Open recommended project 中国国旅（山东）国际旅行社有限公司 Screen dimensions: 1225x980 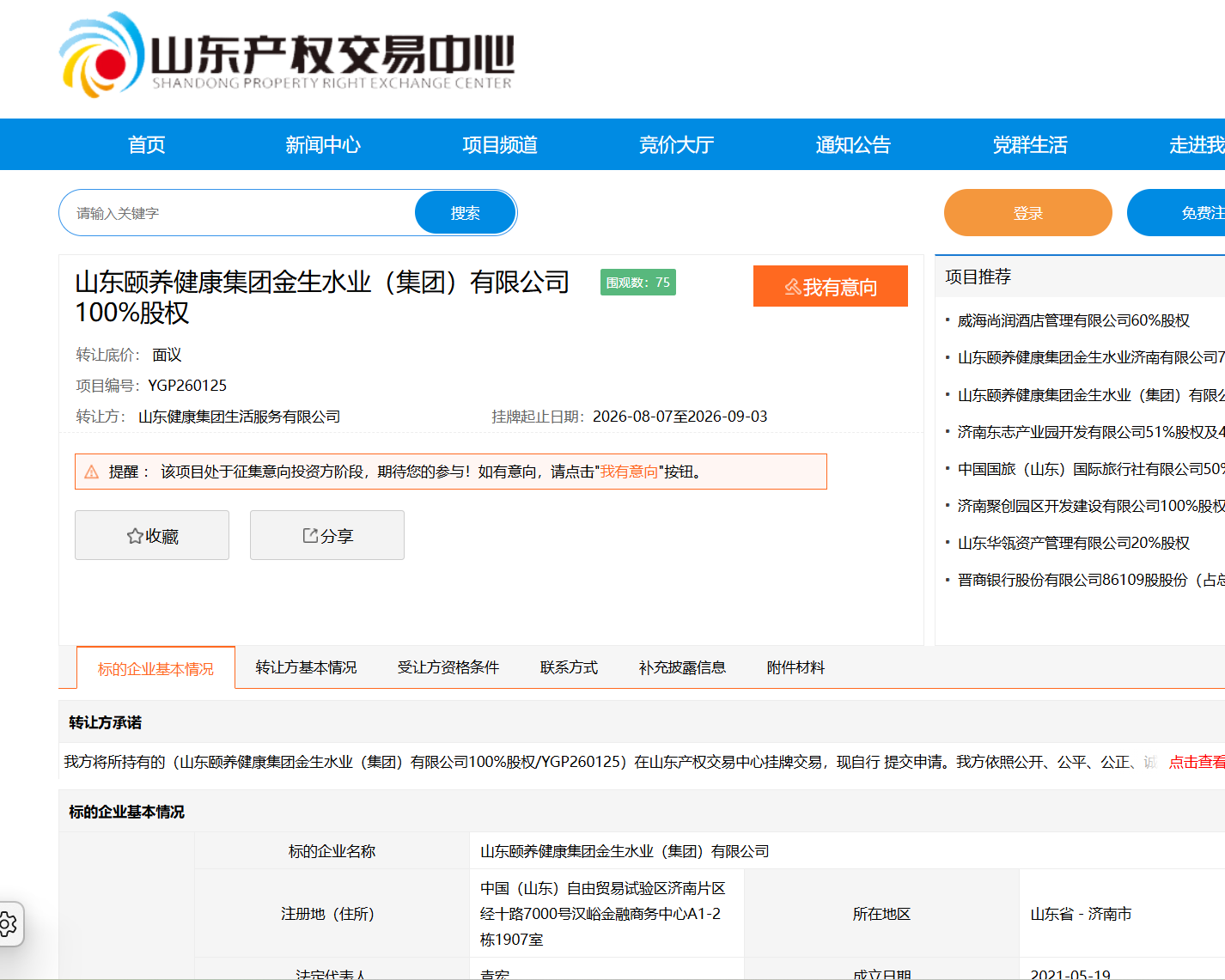(1091, 469)
